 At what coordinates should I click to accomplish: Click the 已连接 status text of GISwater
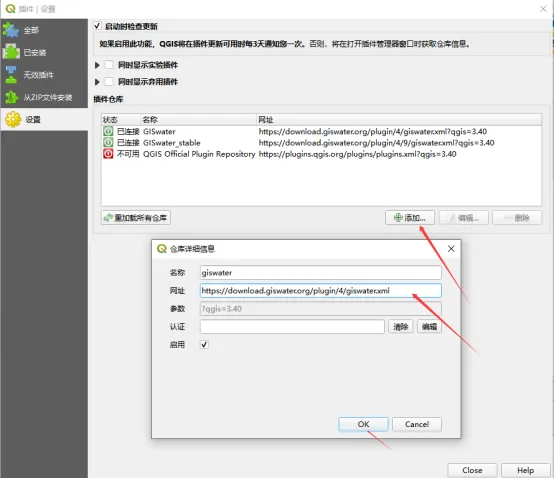[x=128, y=131]
